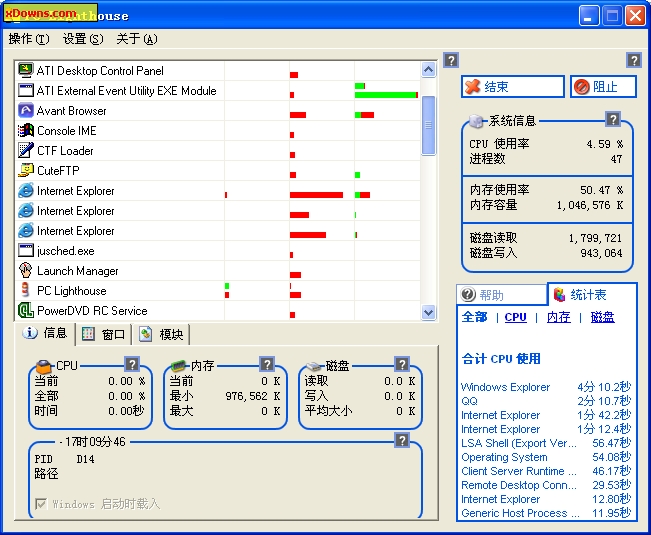
Task: Open help for the PID path box
Action: tap(401, 440)
